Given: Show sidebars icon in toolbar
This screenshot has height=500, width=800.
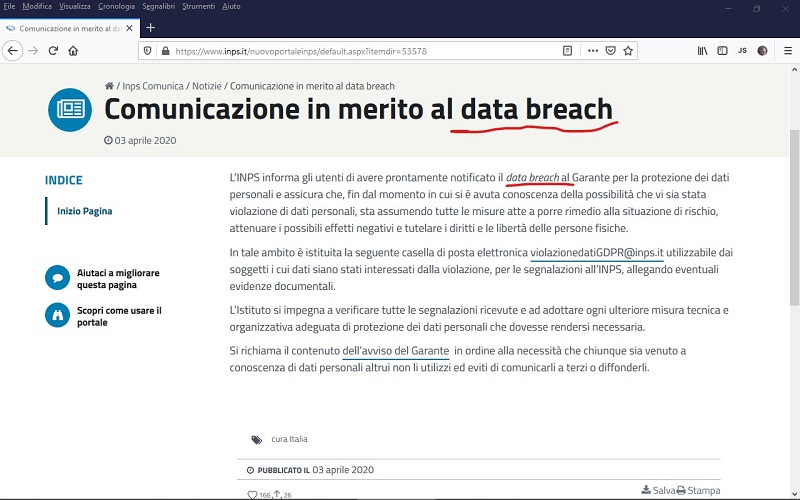Looking at the screenshot, I should point(722,51).
